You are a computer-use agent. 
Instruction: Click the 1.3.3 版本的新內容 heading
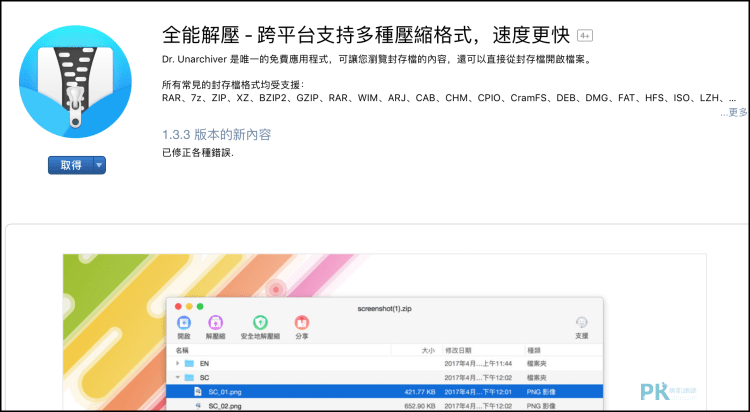(217, 134)
